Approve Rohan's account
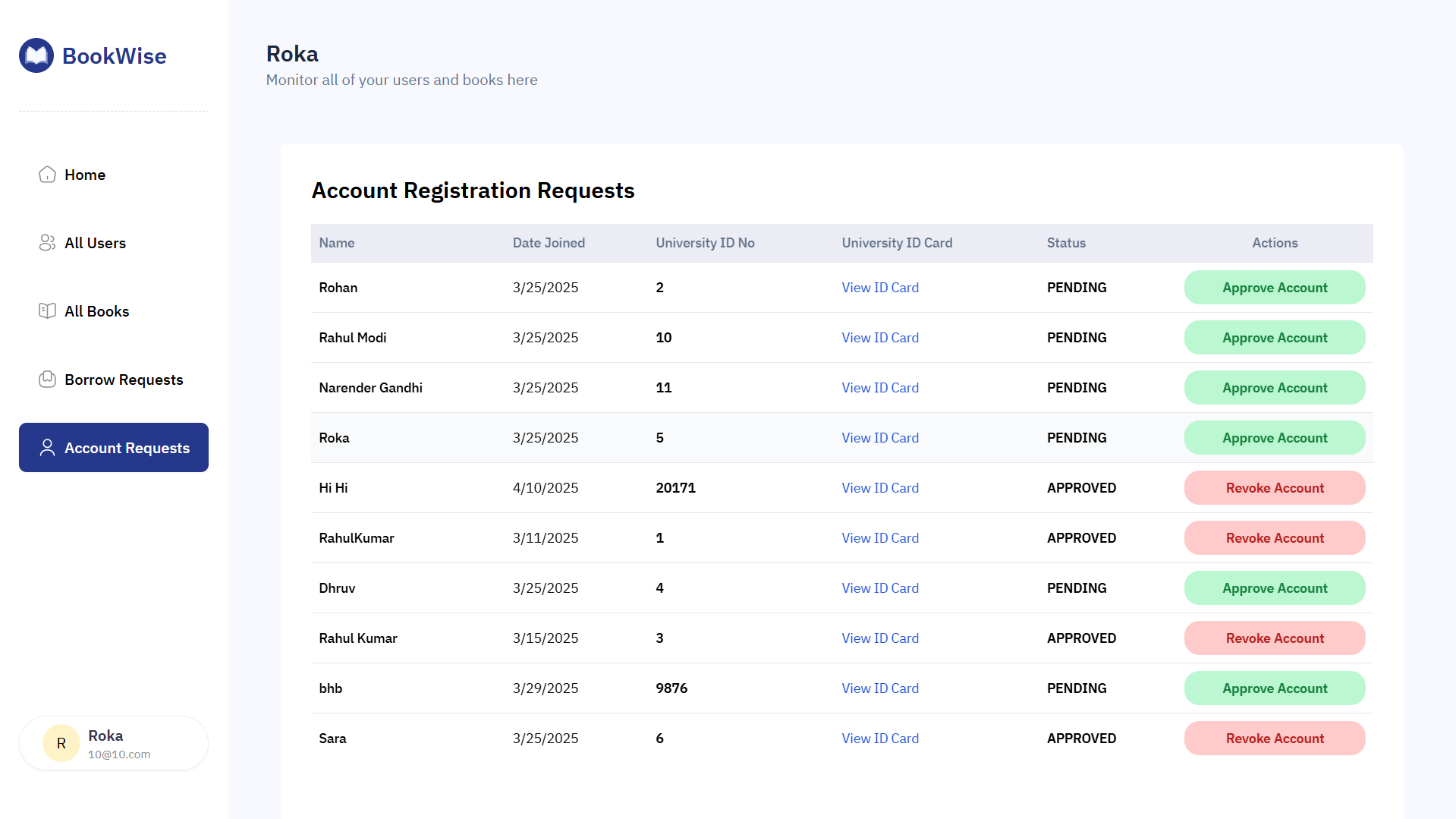Image resolution: width=1456 pixels, height=819 pixels. [1274, 287]
